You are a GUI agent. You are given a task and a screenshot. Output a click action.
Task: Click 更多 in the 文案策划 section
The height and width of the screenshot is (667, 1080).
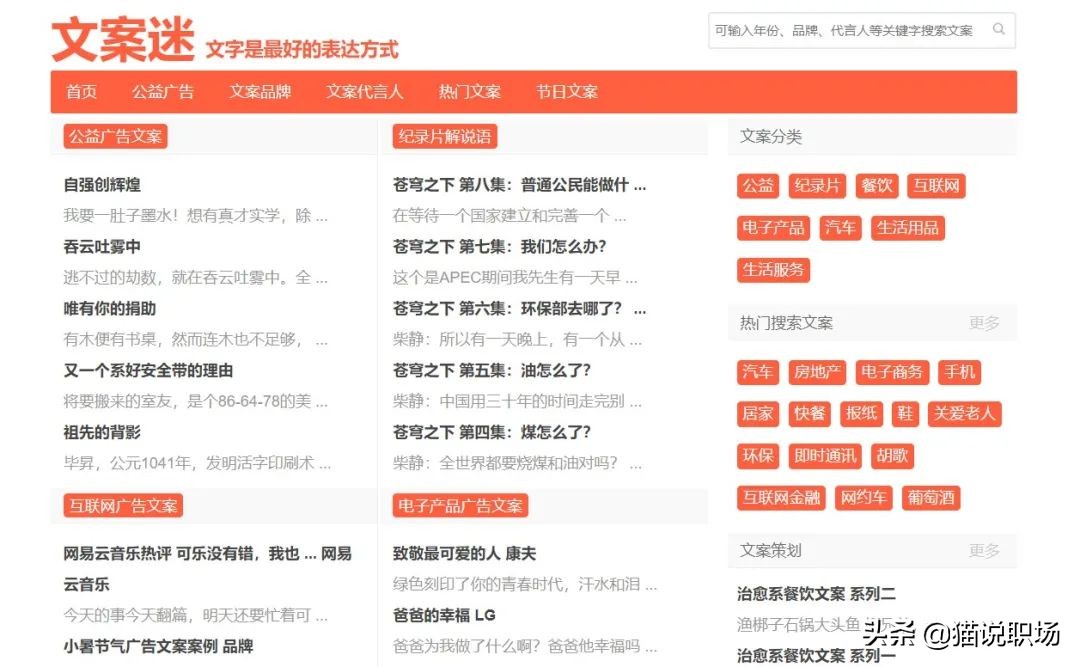click(x=984, y=550)
